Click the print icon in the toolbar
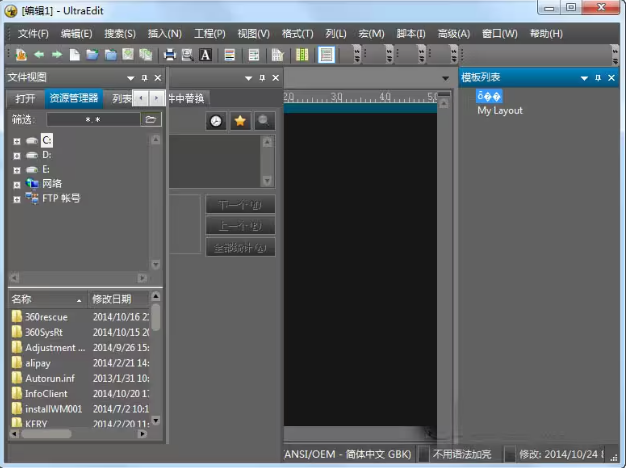This screenshot has width=626, height=468. click(x=169, y=55)
